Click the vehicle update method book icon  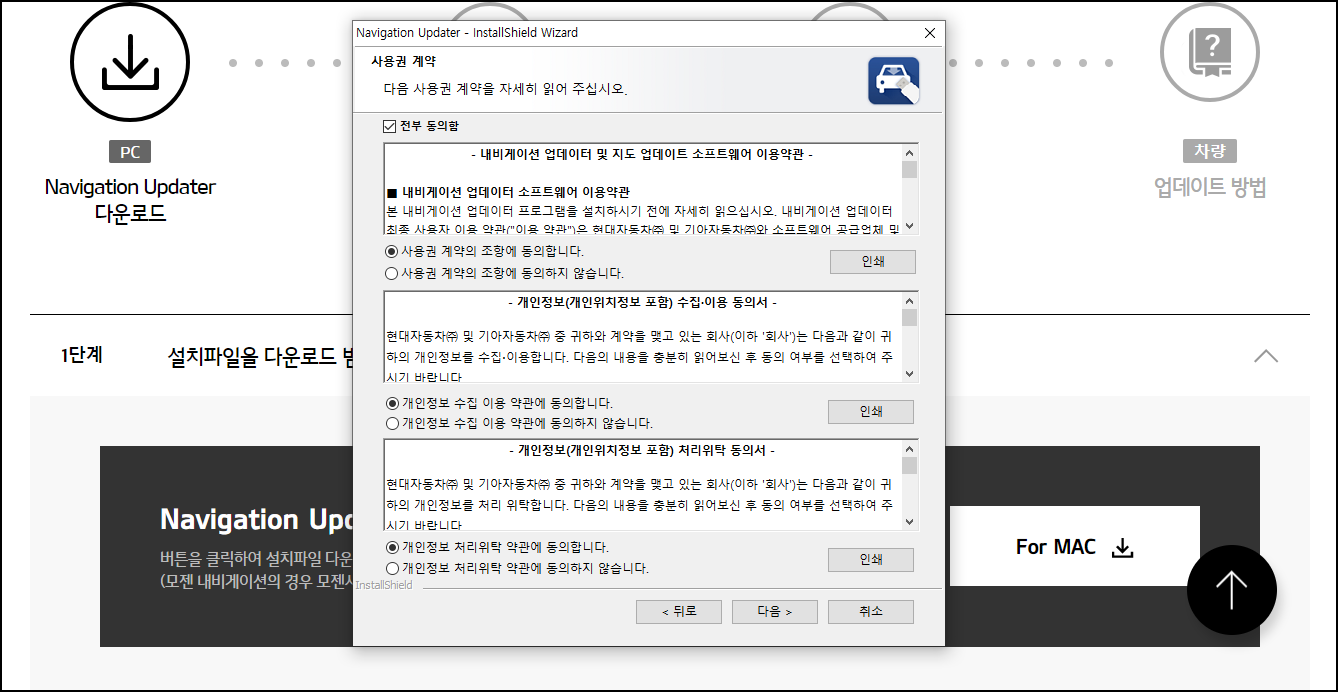pyautogui.click(x=1209, y=52)
